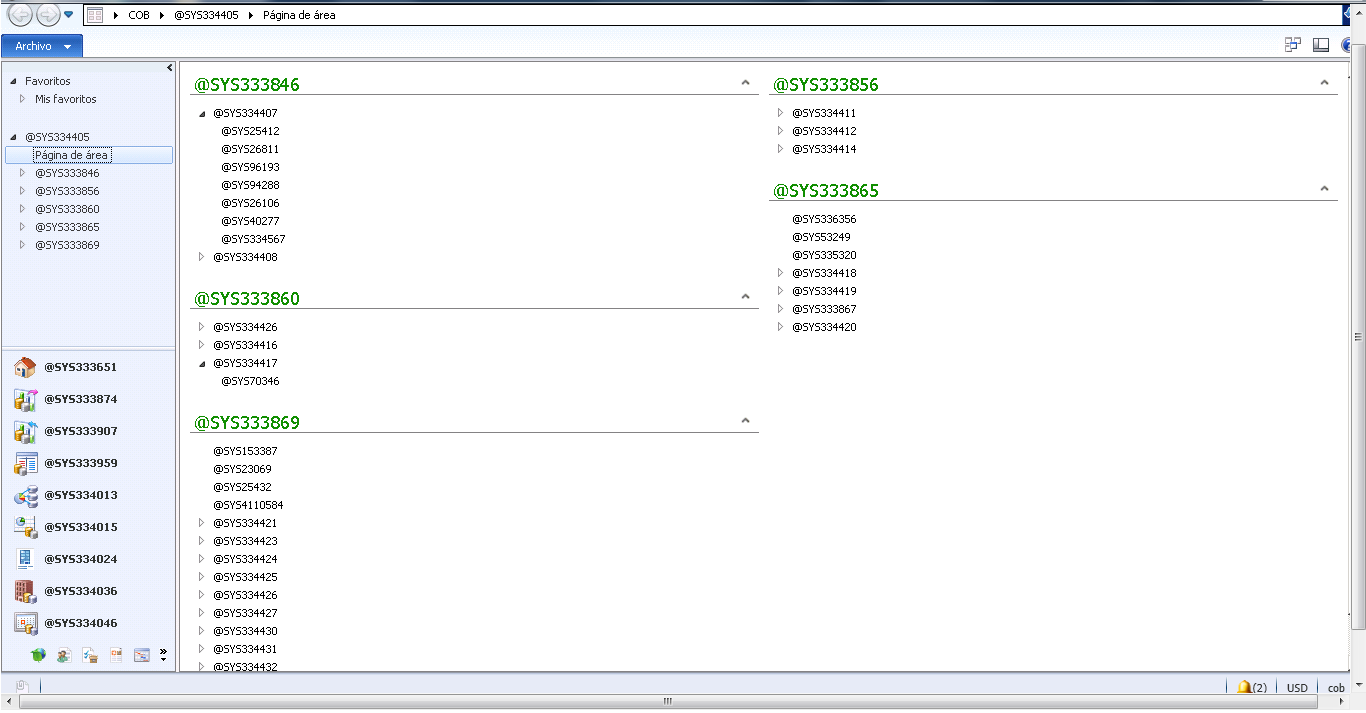Select Página de área in navigation tree

pos(89,155)
